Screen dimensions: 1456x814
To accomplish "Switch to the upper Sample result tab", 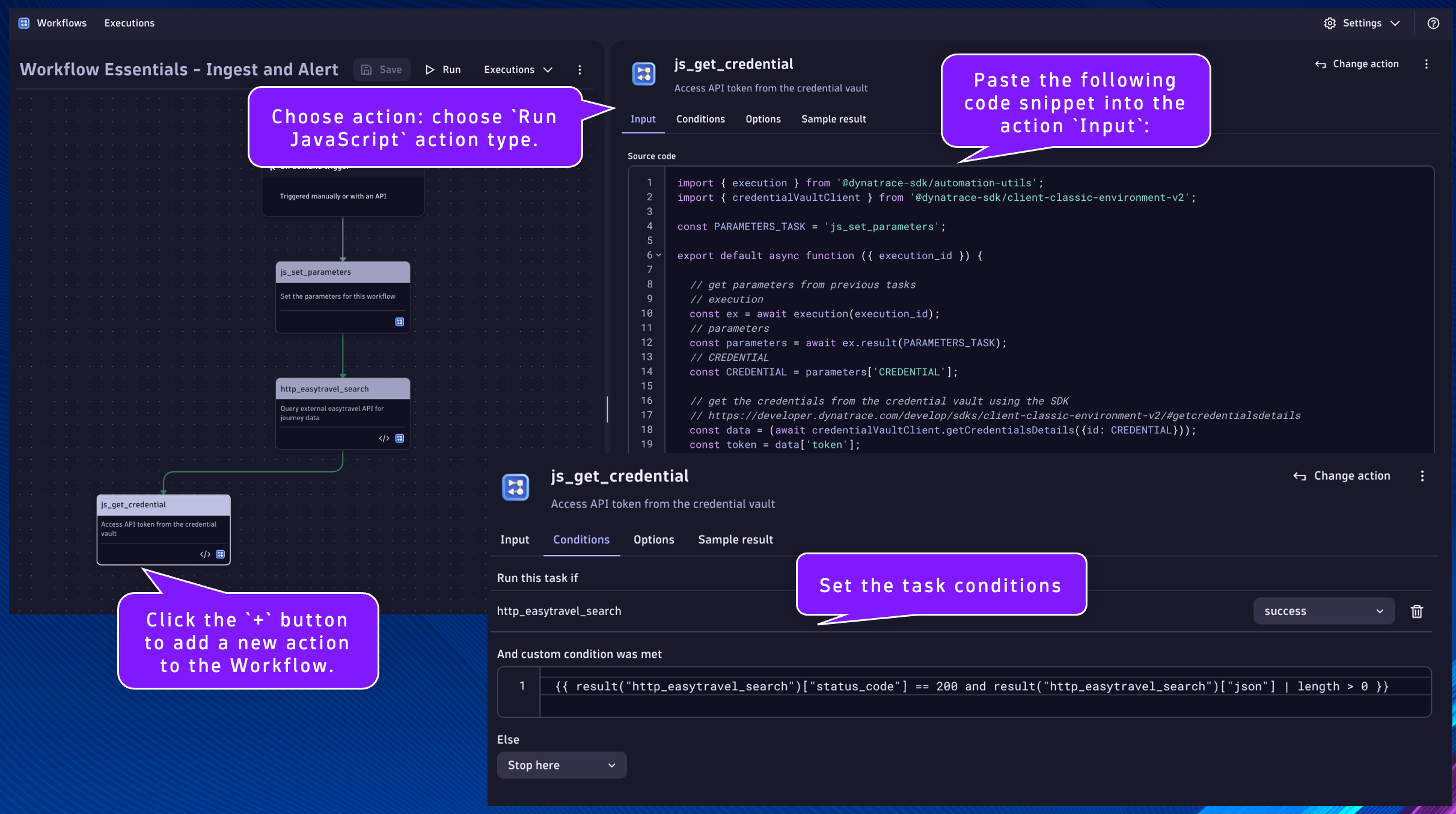I will (x=833, y=119).
